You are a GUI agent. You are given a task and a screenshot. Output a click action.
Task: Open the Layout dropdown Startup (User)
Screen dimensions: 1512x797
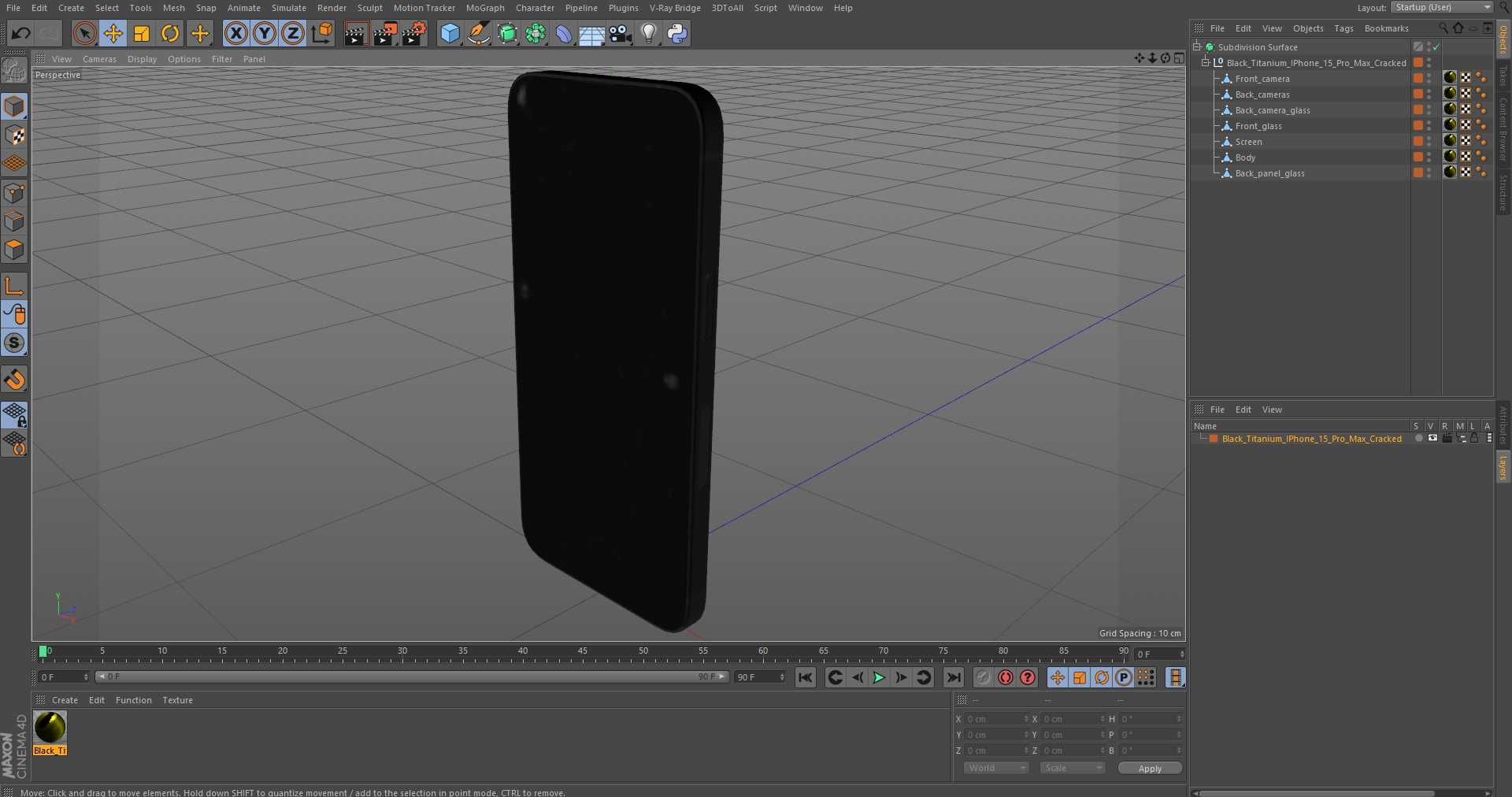pyautogui.click(x=1442, y=7)
